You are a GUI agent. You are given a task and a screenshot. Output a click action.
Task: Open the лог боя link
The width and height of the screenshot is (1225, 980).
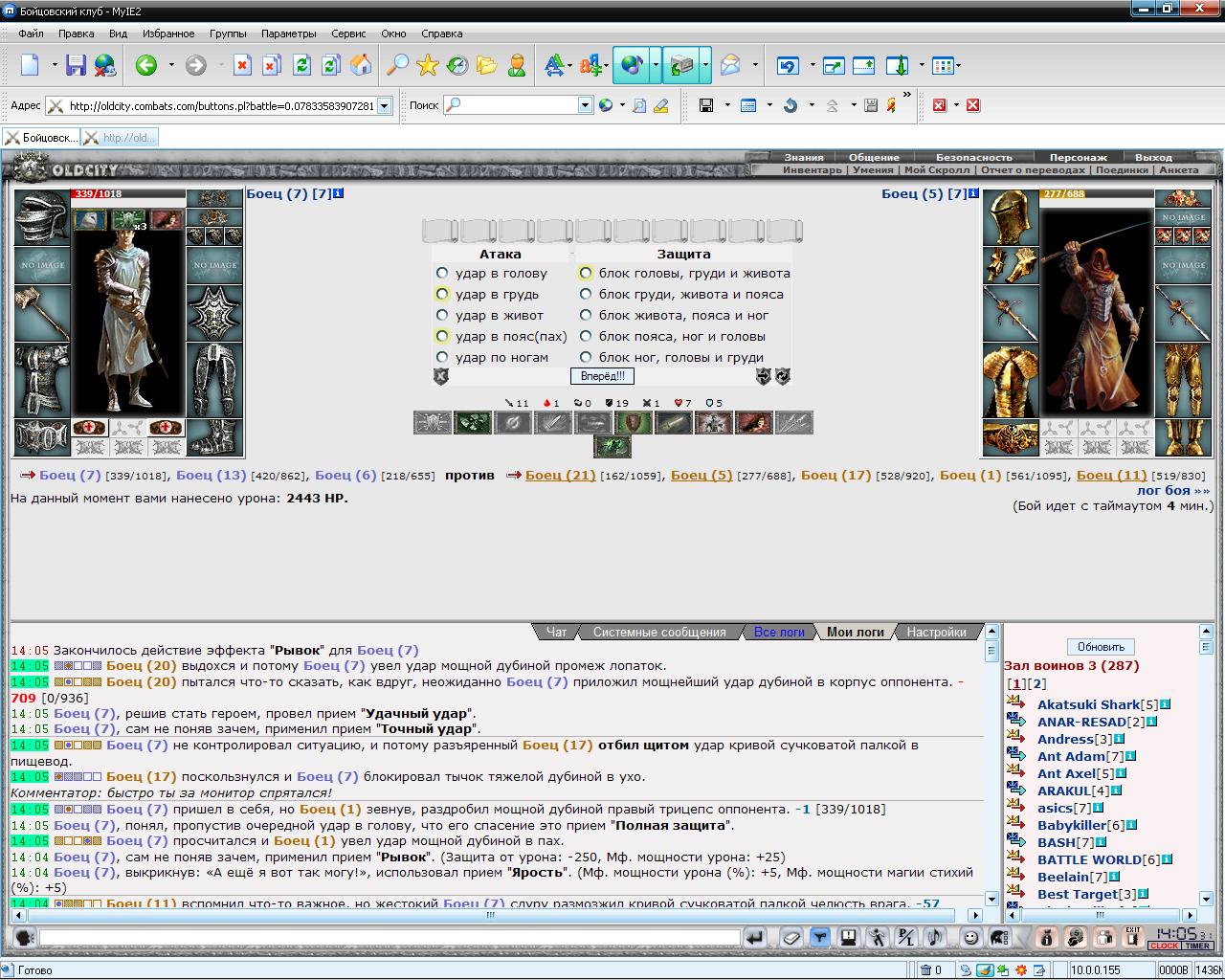click(1172, 490)
